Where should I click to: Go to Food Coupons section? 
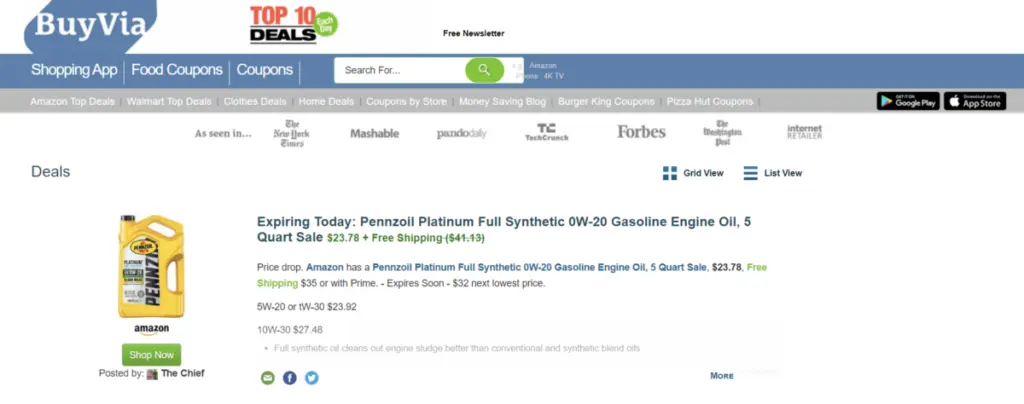click(x=177, y=70)
